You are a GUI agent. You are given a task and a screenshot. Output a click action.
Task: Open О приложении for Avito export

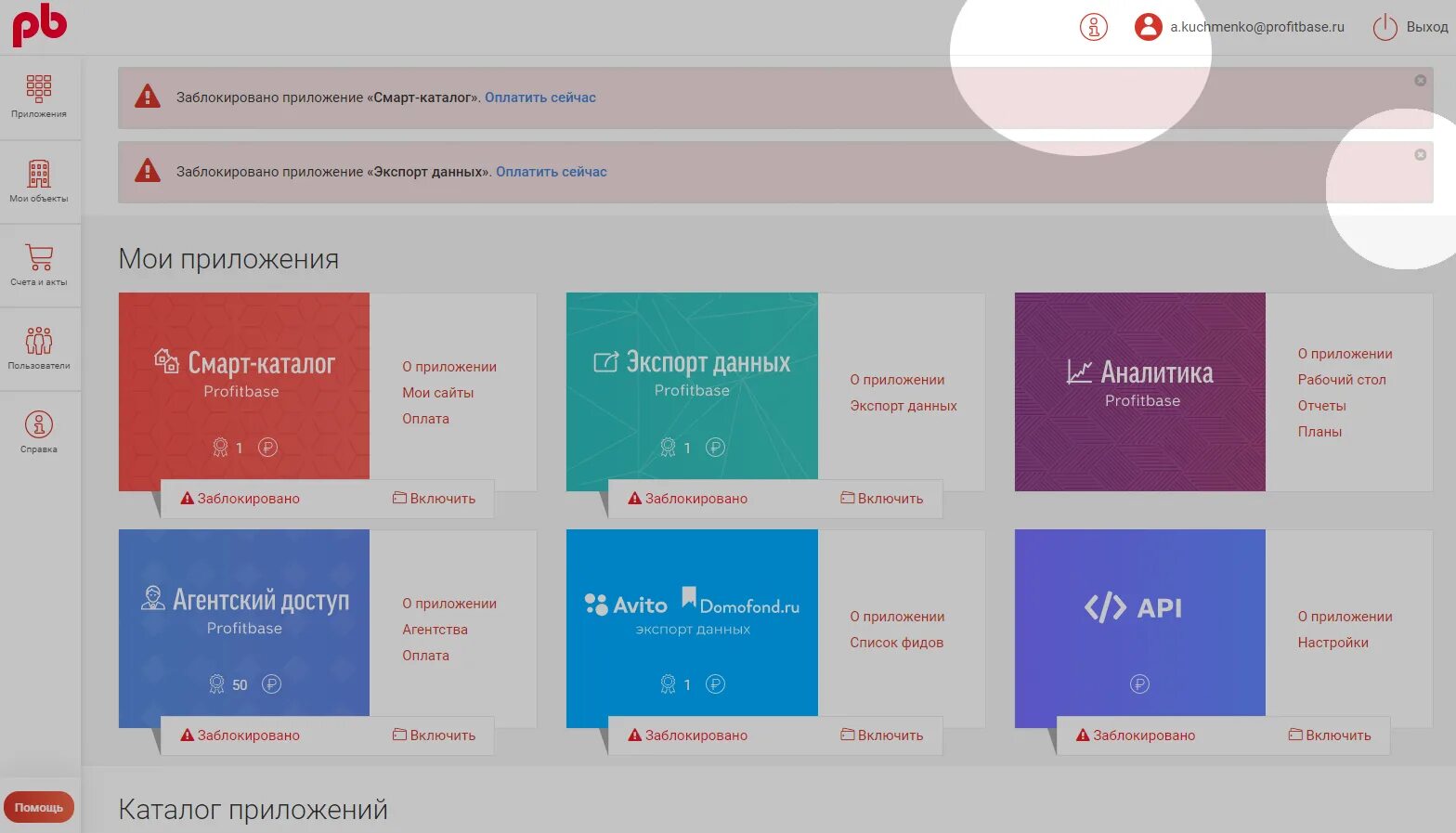click(897, 617)
